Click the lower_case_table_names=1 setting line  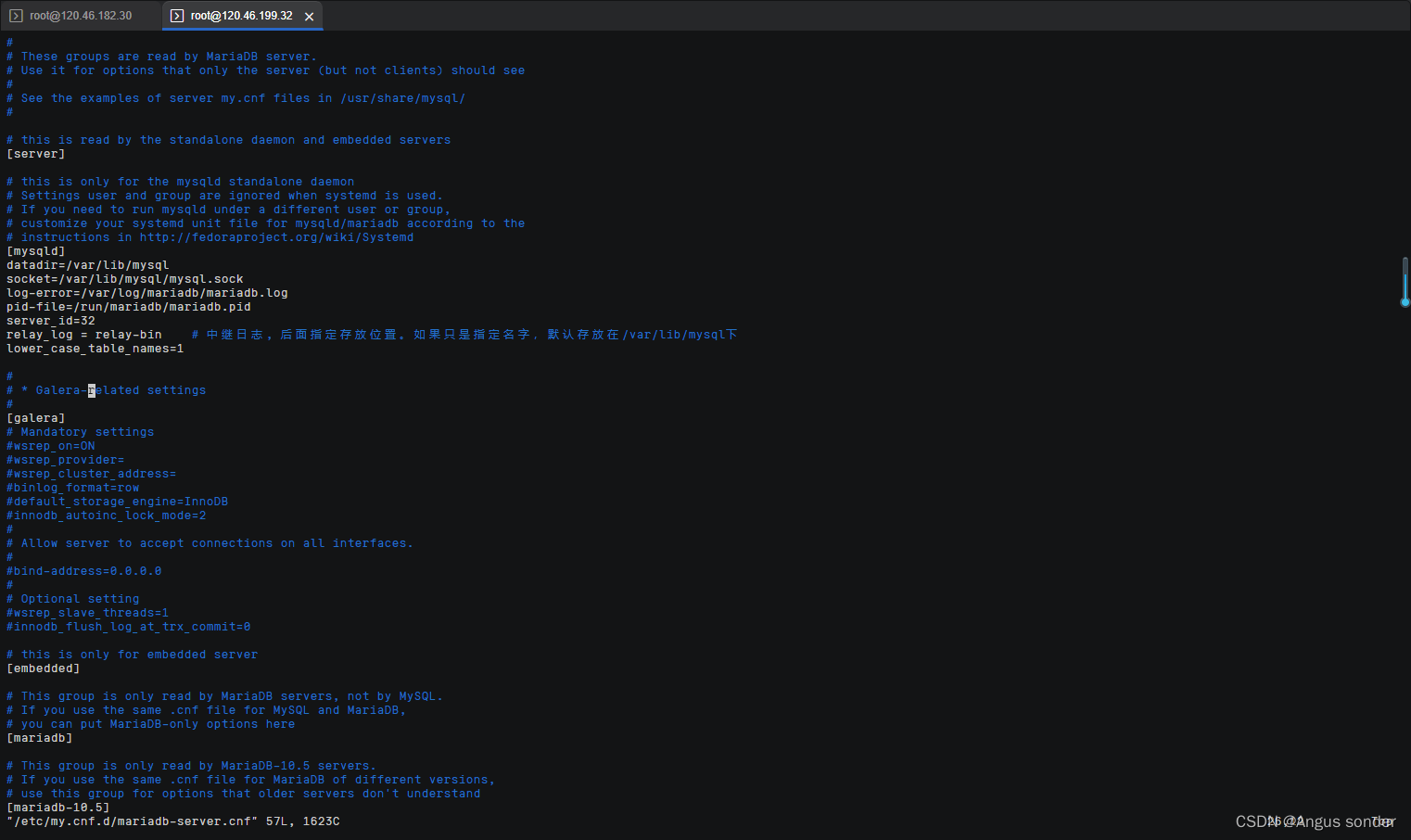(94, 348)
